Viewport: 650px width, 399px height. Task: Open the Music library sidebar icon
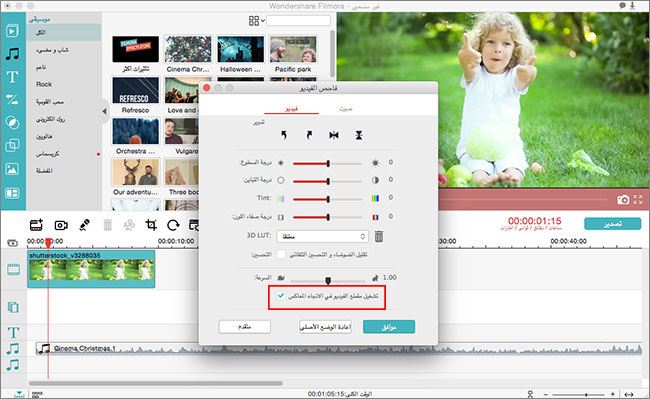(x=12, y=54)
